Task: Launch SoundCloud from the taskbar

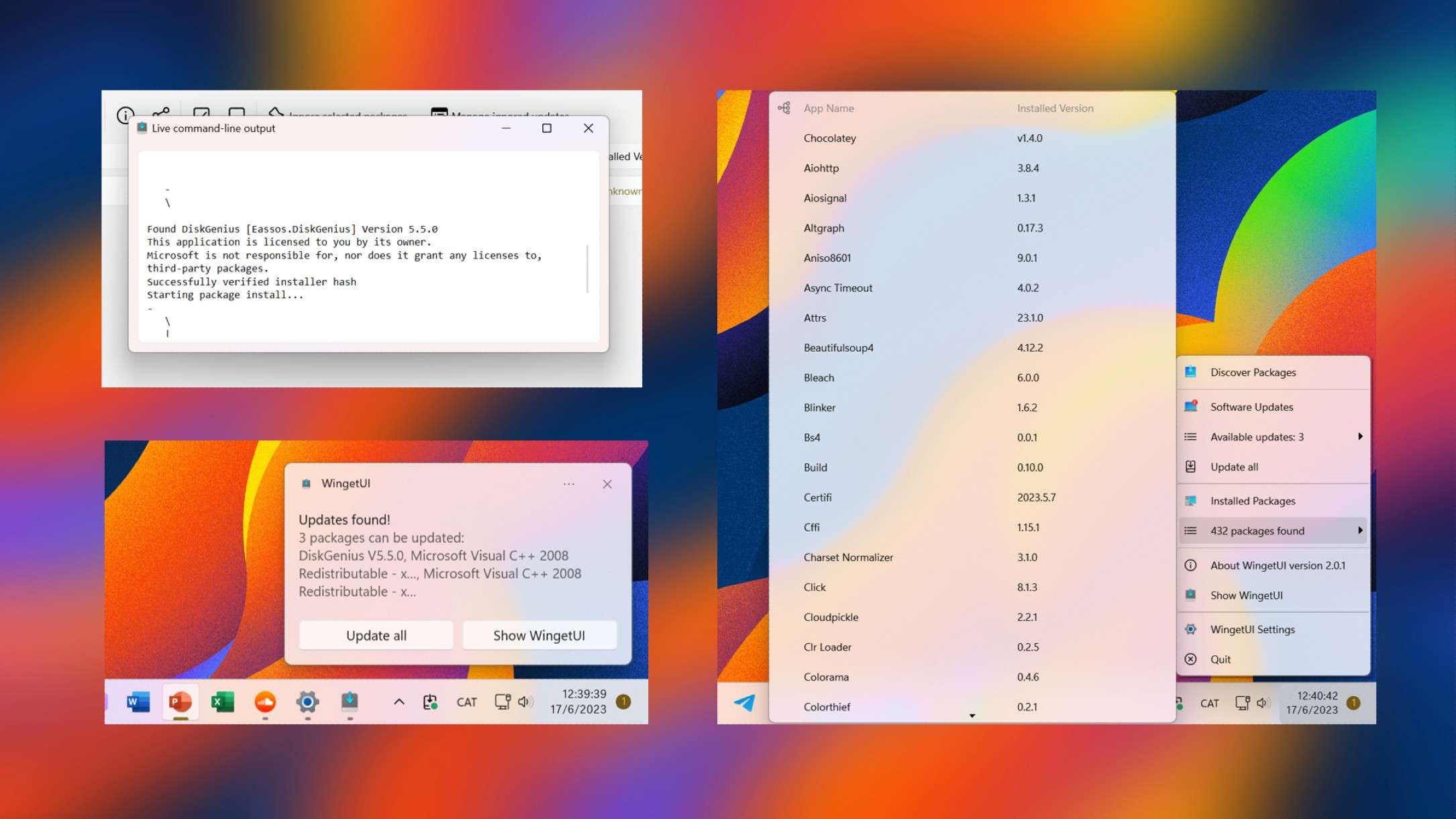Action: click(265, 702)
